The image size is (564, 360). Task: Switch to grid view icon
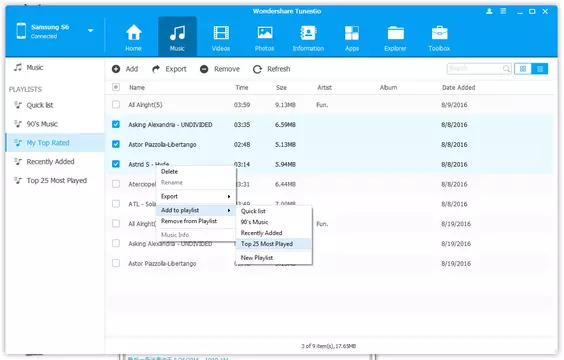point(523,69)
